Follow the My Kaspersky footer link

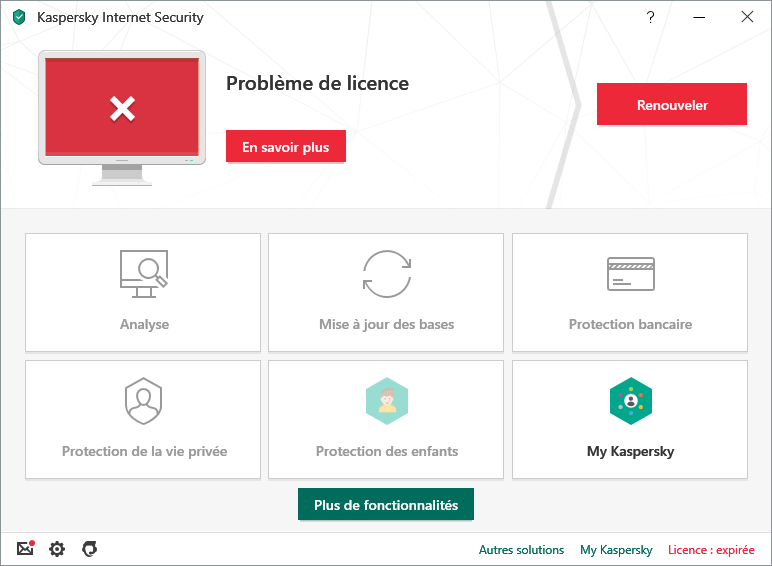coord(616,550)
